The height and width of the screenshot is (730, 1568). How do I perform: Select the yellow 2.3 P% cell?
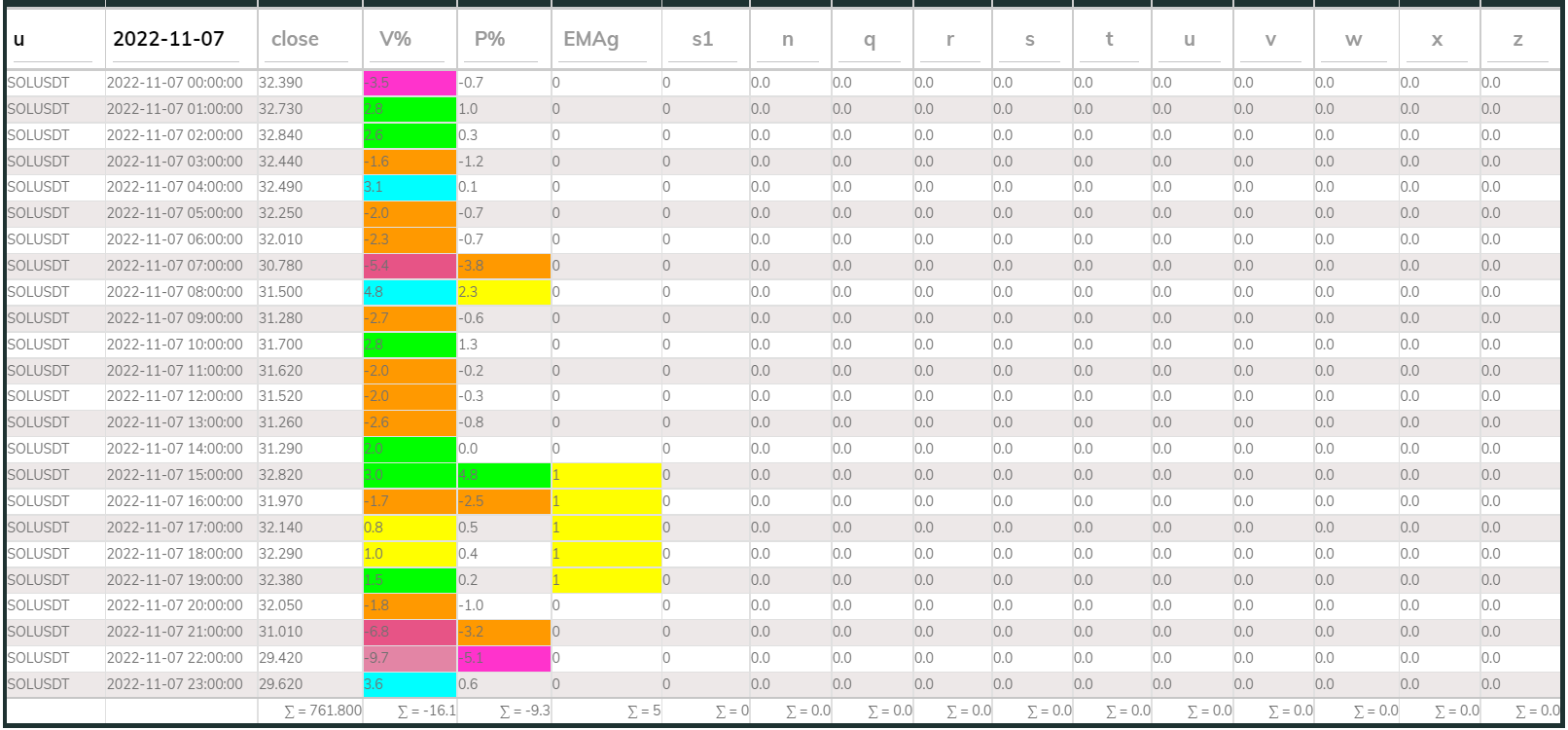point(503,292)
